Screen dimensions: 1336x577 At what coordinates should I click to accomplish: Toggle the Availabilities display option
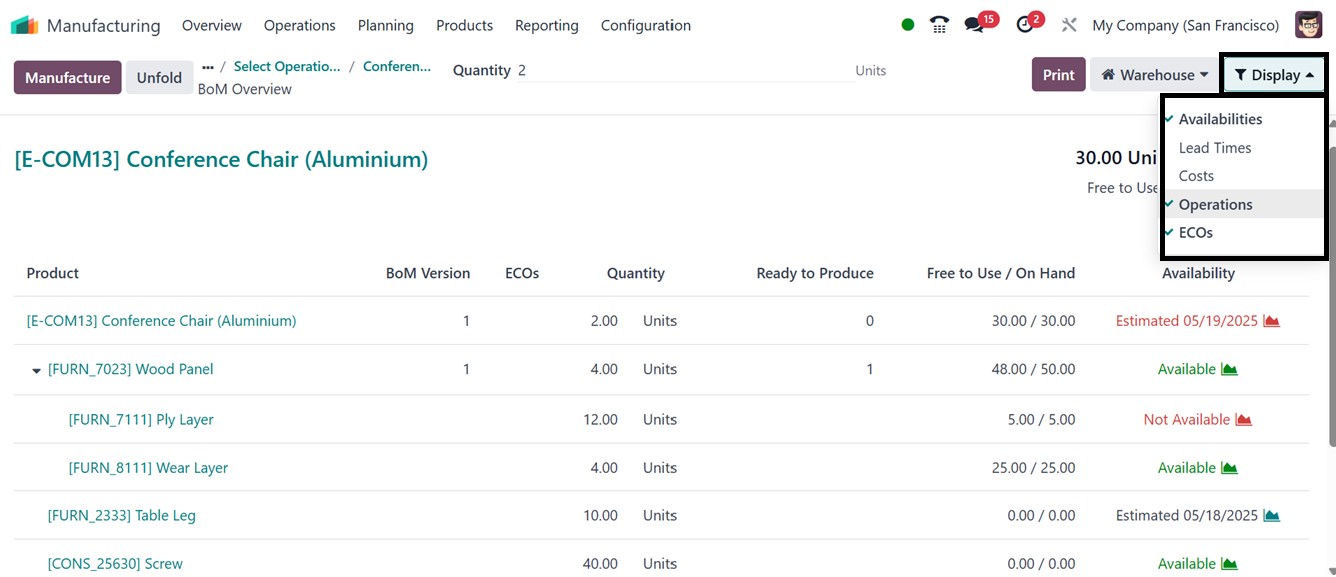pos(1220,119)
